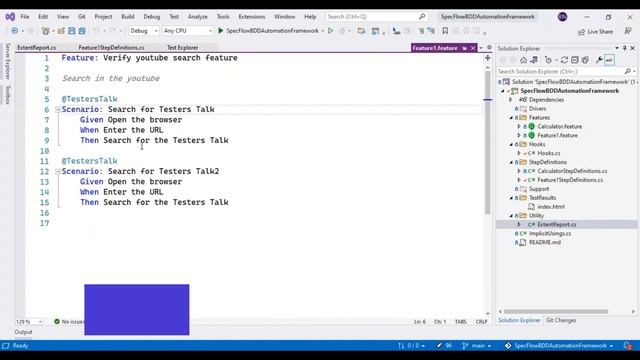The image size is (640, 360).
Task: Click the feedback icon beside Live Share
Action: tap(628, 31)
